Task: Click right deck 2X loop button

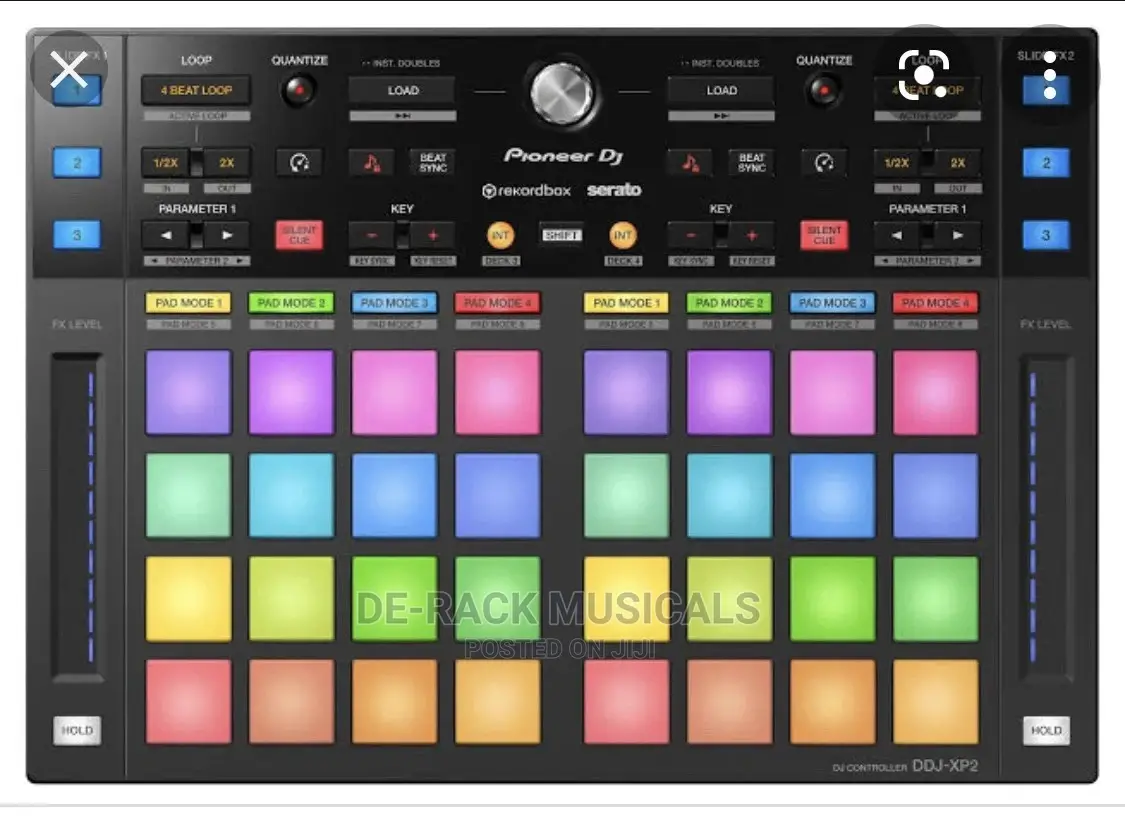Action: tap(958, 163)
